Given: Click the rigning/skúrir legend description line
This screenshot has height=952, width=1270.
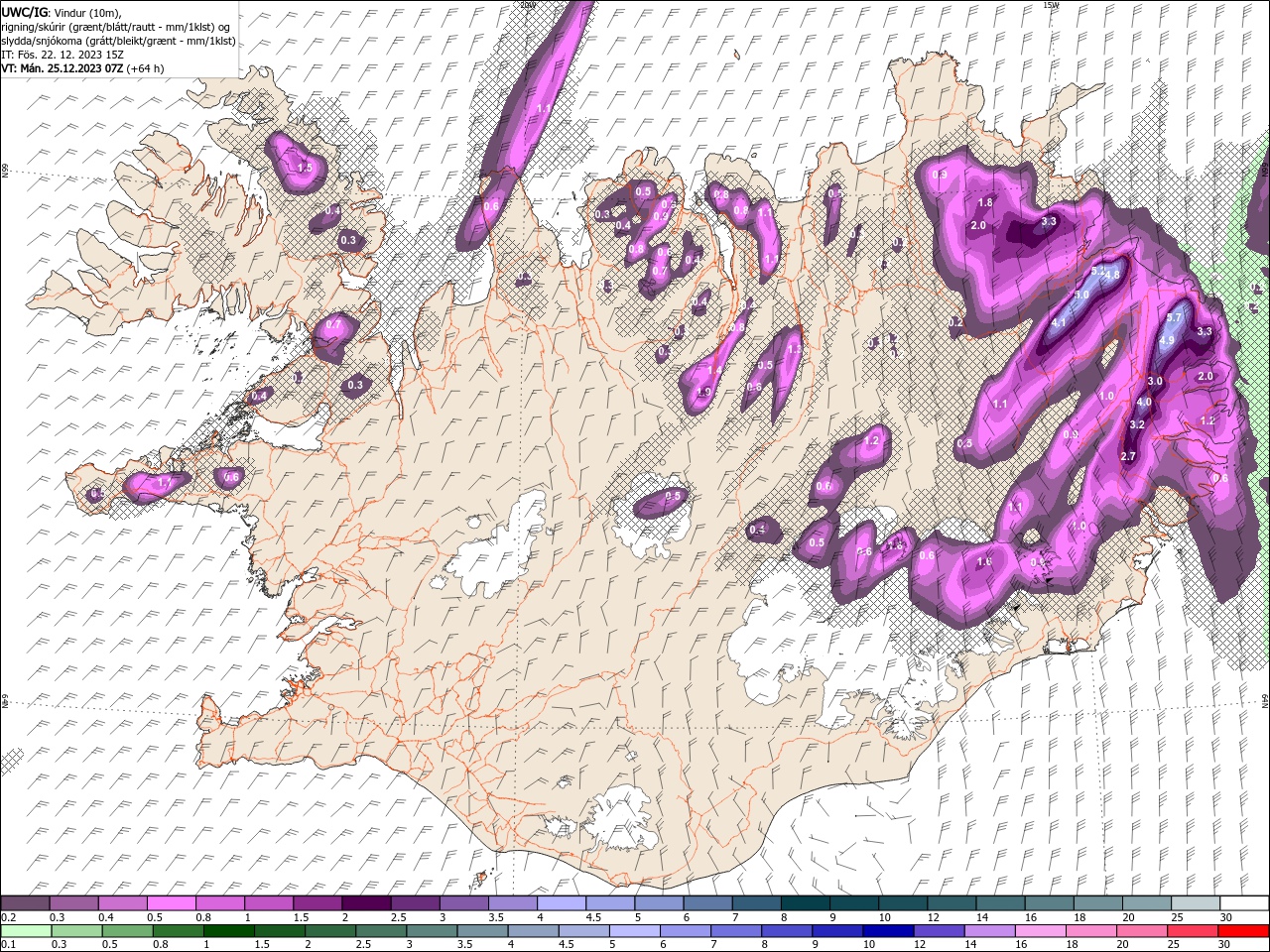Looking at the screenshot, I should point(117,27).
